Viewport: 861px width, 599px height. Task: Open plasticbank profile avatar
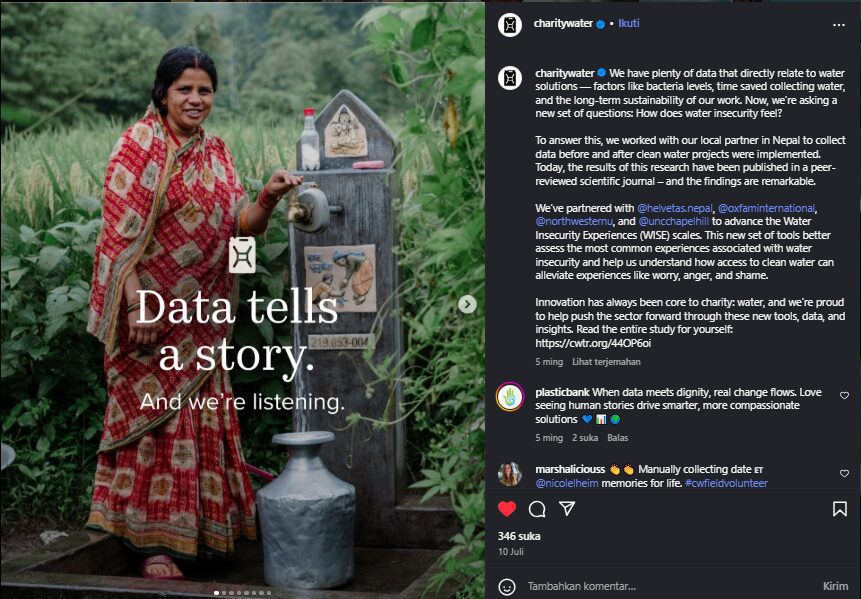click(x=510, y=397)
